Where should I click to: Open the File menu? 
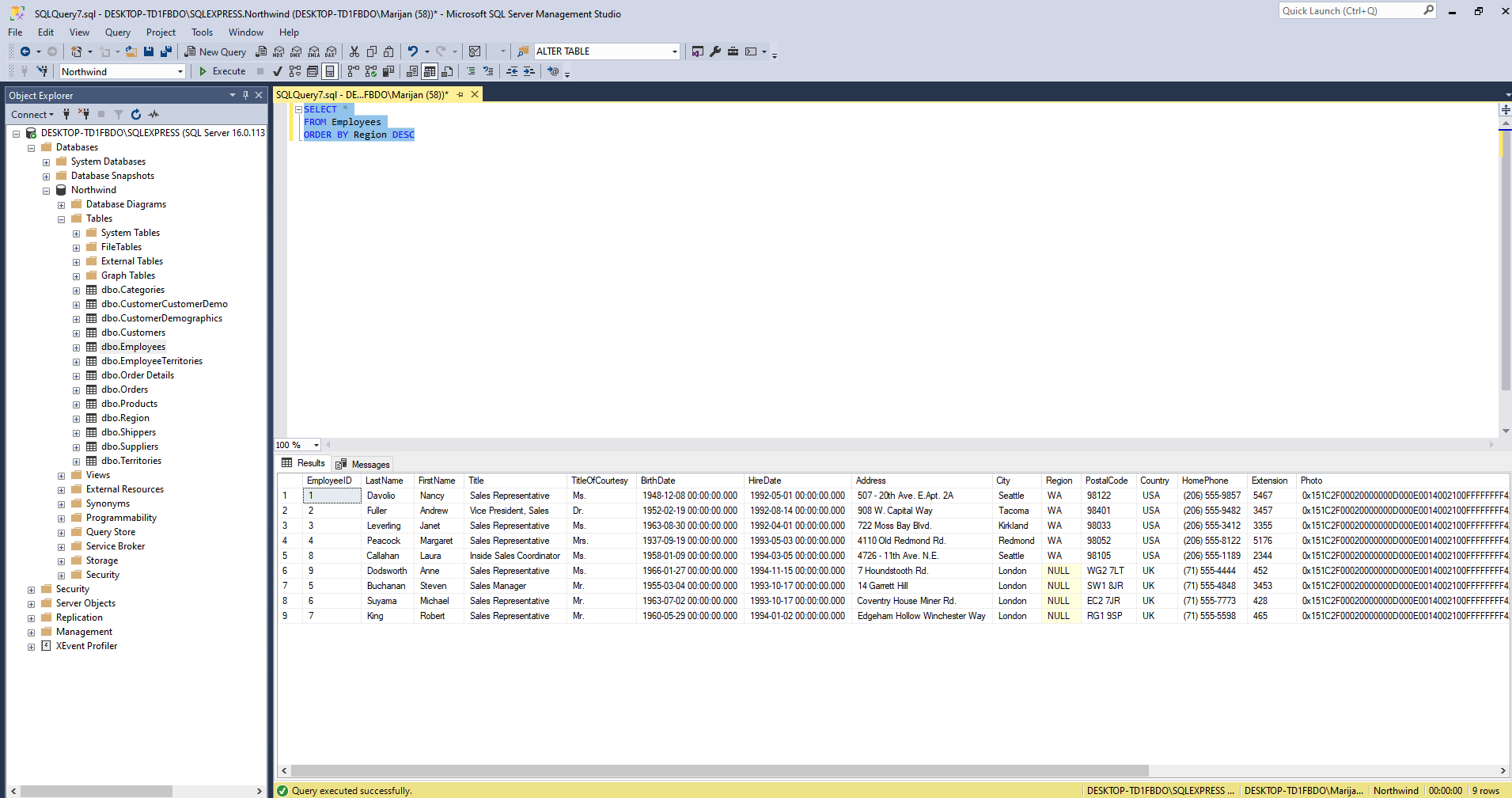coord(15,32)
